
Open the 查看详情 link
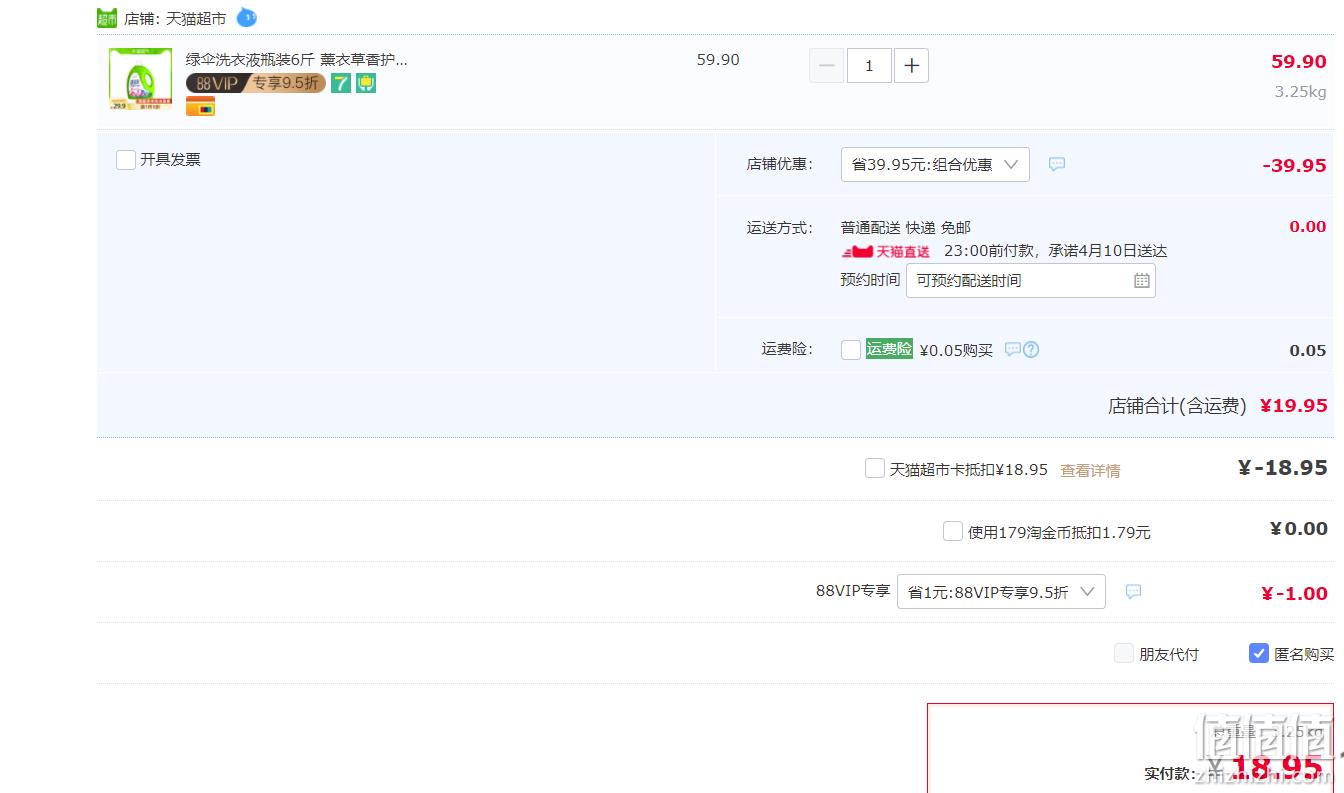point(1090,470)
